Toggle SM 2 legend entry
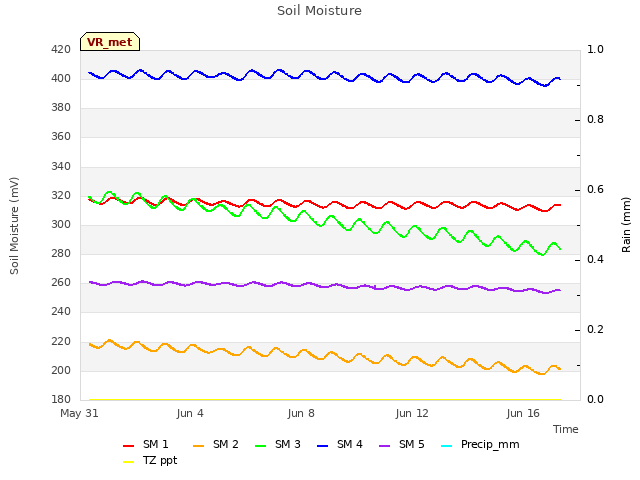 216,444
